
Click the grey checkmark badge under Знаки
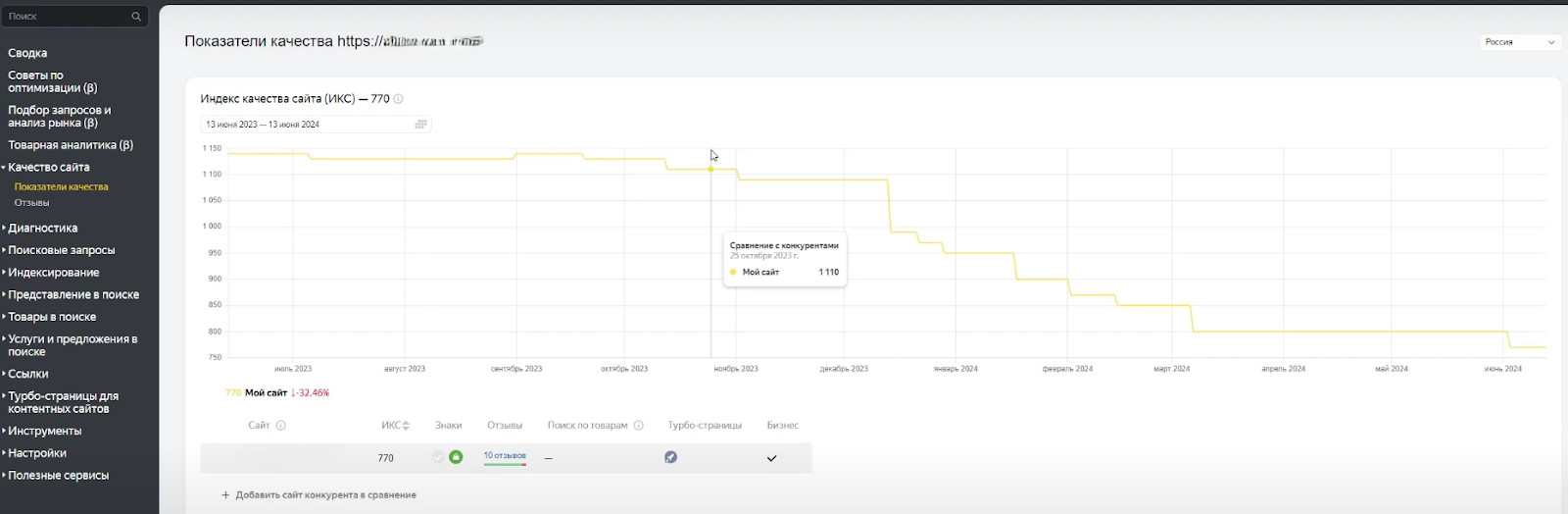pyautogui.click(x=437, y=457)
